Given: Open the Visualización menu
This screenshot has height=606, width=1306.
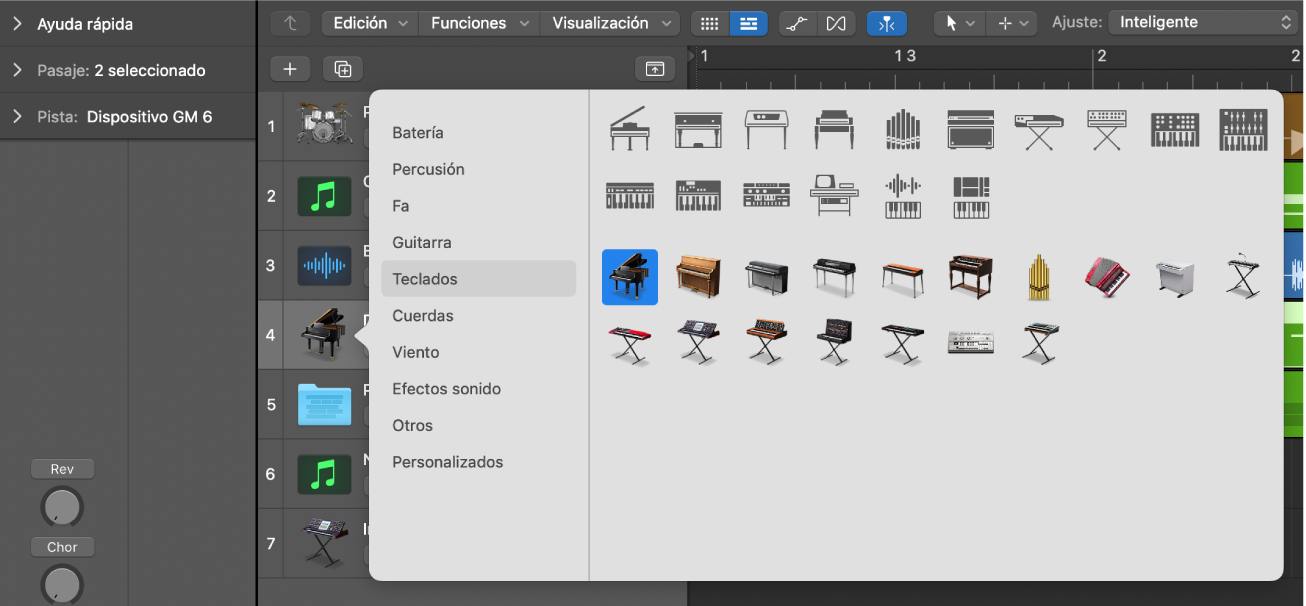Looking at the screenshot, I should (610, 22).
